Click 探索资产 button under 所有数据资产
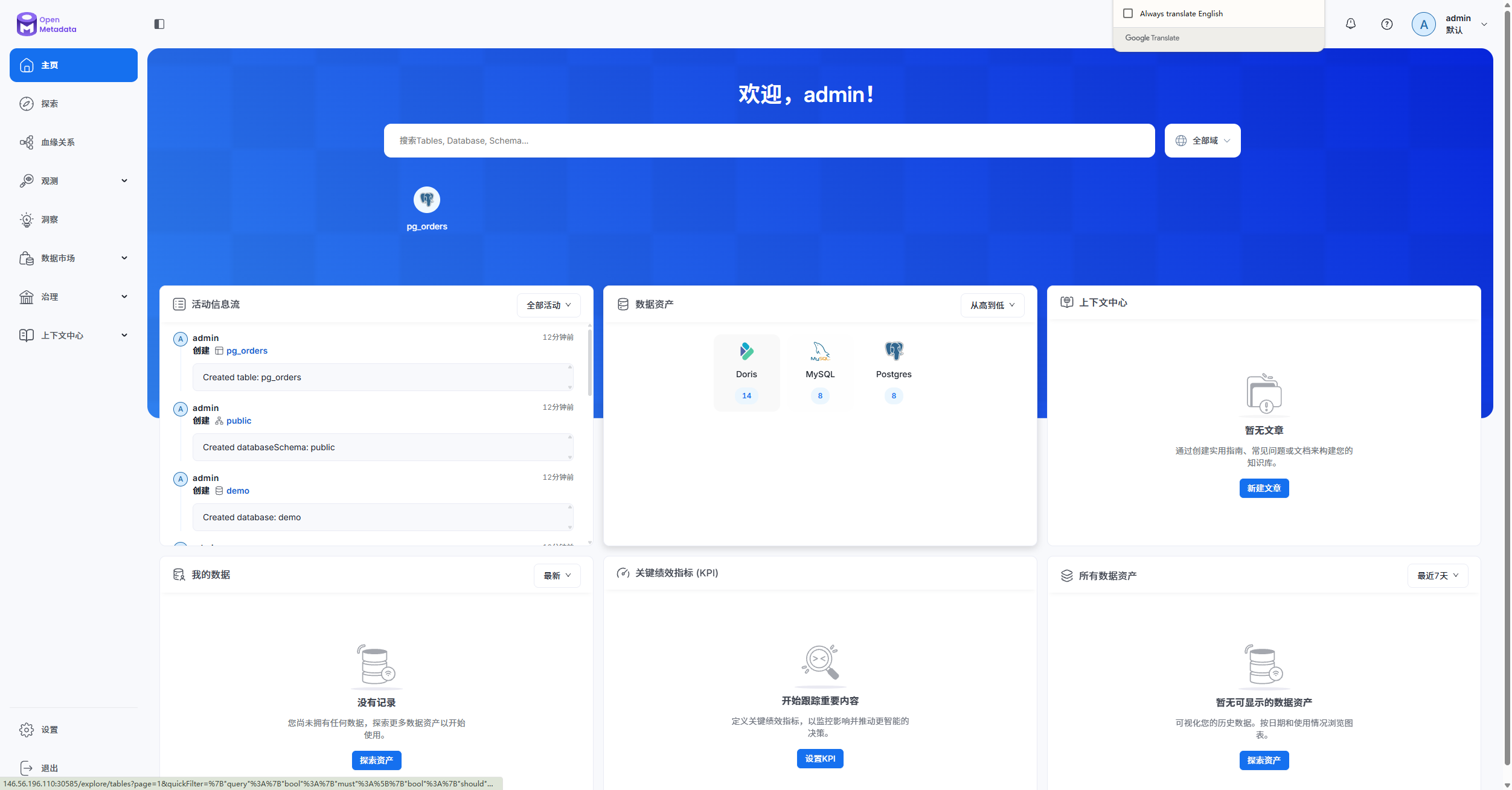The width and height of the screenshot is (1512, 790). coord(1264,760)
